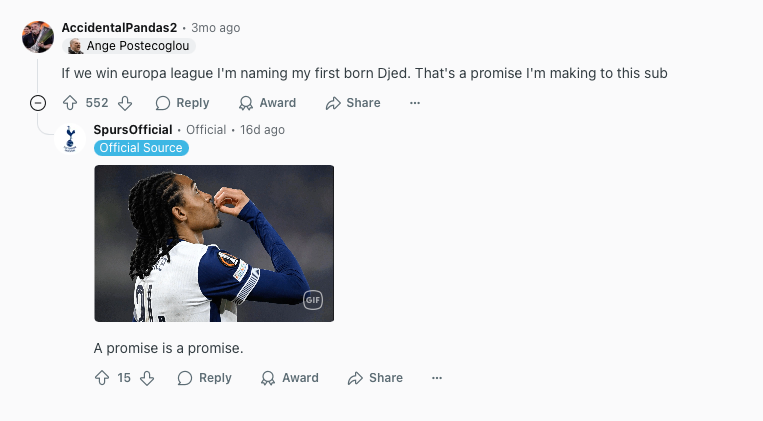
Task: Award the SpursOfficial reply
Action: [x=290, y=378]
